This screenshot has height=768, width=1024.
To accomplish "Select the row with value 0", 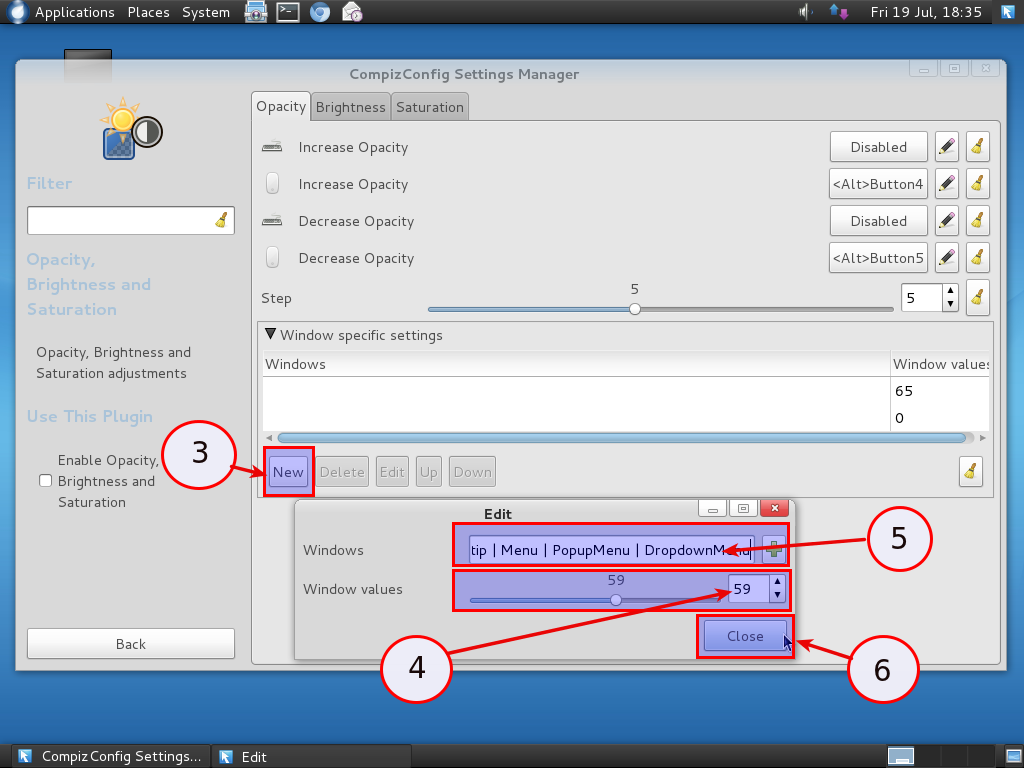I will click(x=626, y=418).
